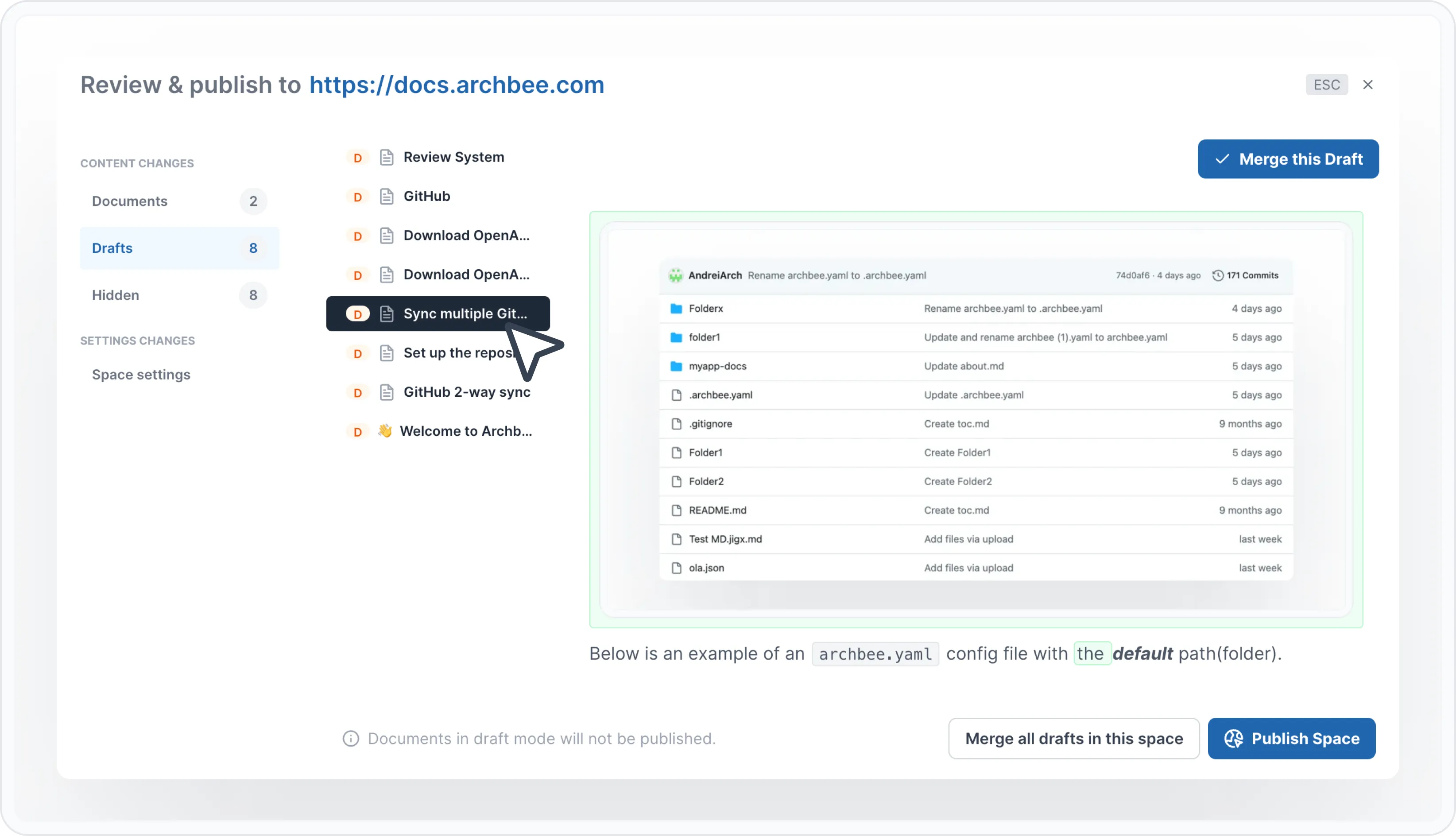Click the commits history clock icon
1456x836 pixels.
(x=1217, y=275)
